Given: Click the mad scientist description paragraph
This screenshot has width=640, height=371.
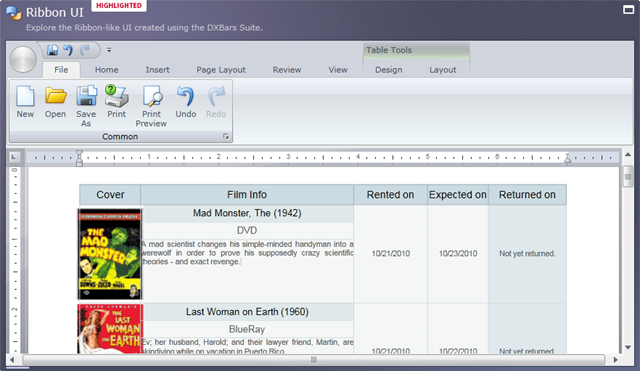Looking at the screenshot, I should pos(247,253).
